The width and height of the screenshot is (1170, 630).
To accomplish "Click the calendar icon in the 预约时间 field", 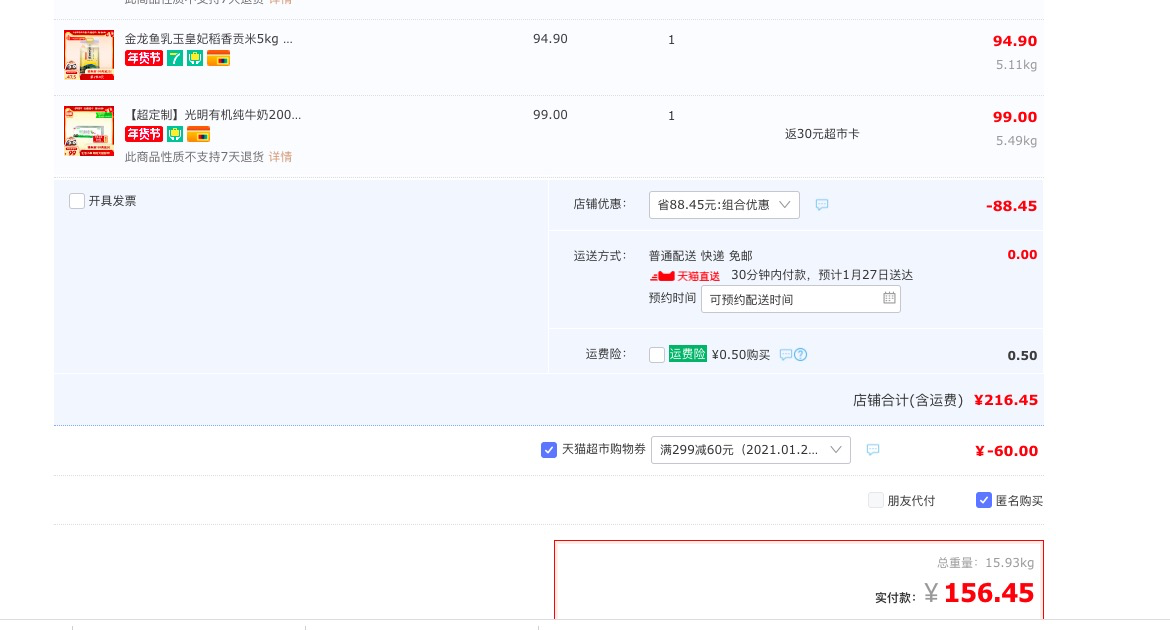I will (x=889, y=298).
